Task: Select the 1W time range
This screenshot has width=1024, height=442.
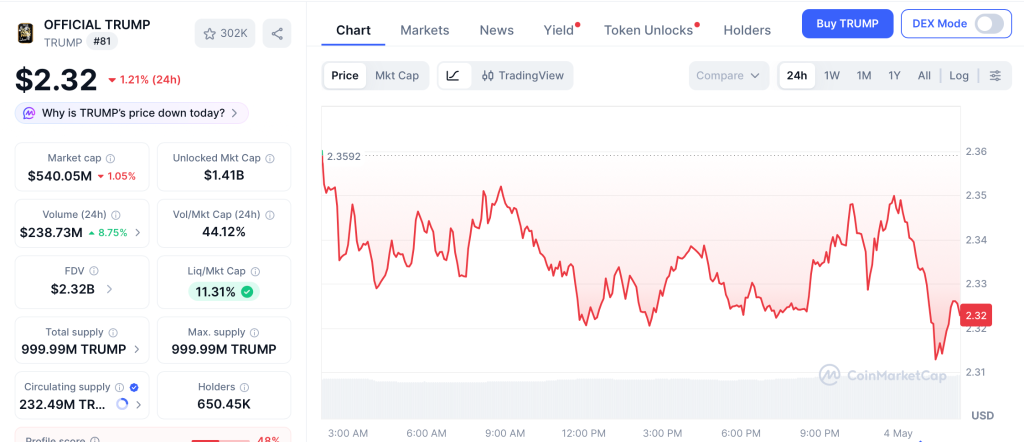Action: [832, 76]
